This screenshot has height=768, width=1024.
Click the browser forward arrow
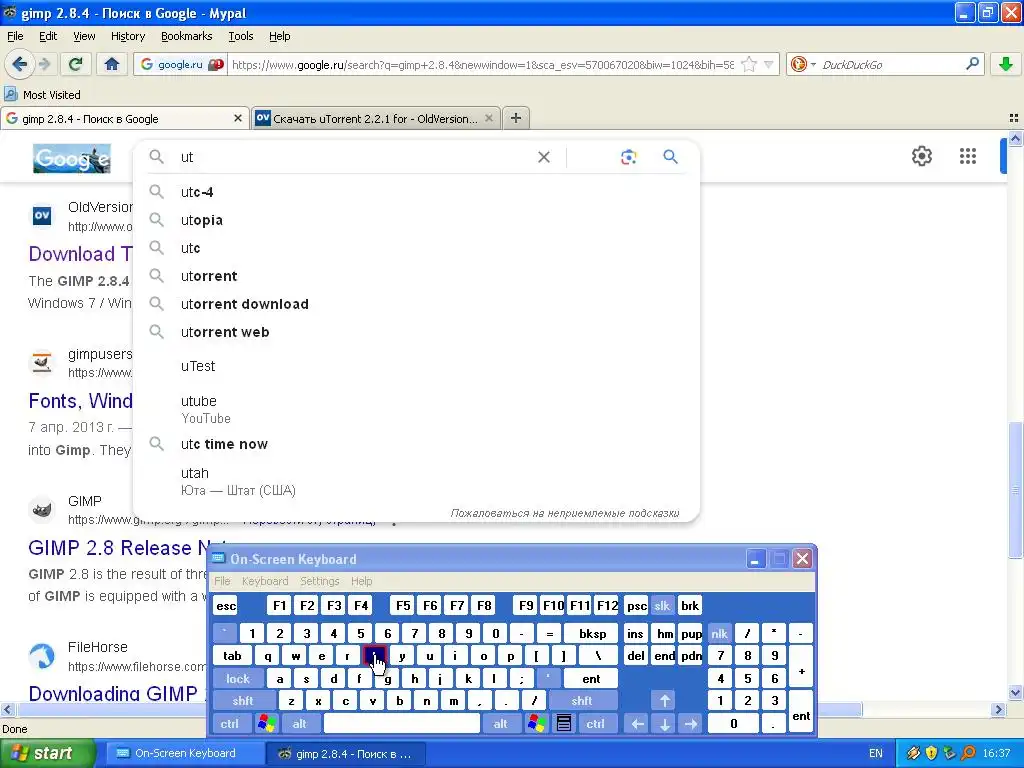click(x=44, y=64)
